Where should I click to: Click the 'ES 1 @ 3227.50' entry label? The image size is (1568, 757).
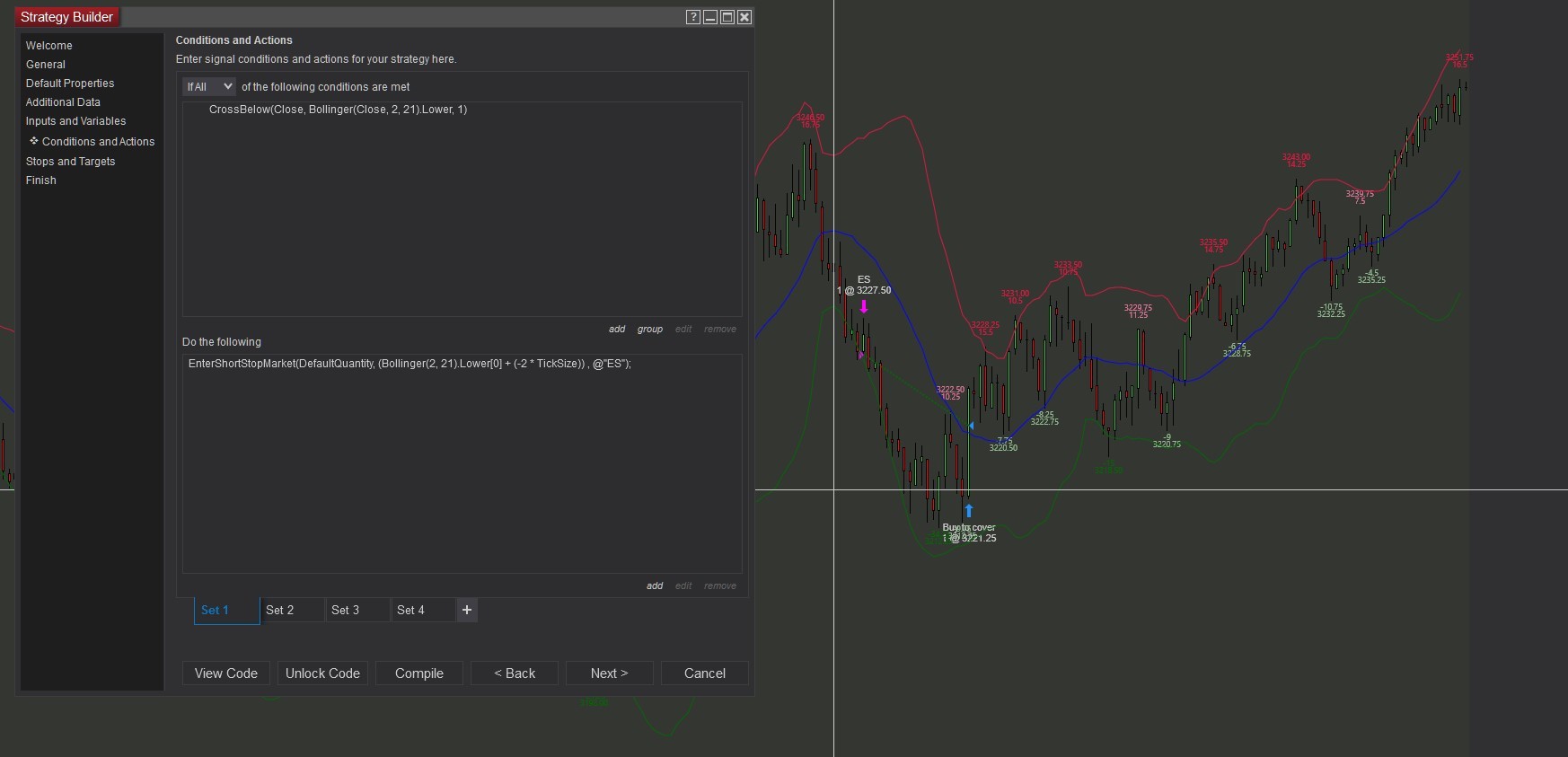click(x=864, y=286)
